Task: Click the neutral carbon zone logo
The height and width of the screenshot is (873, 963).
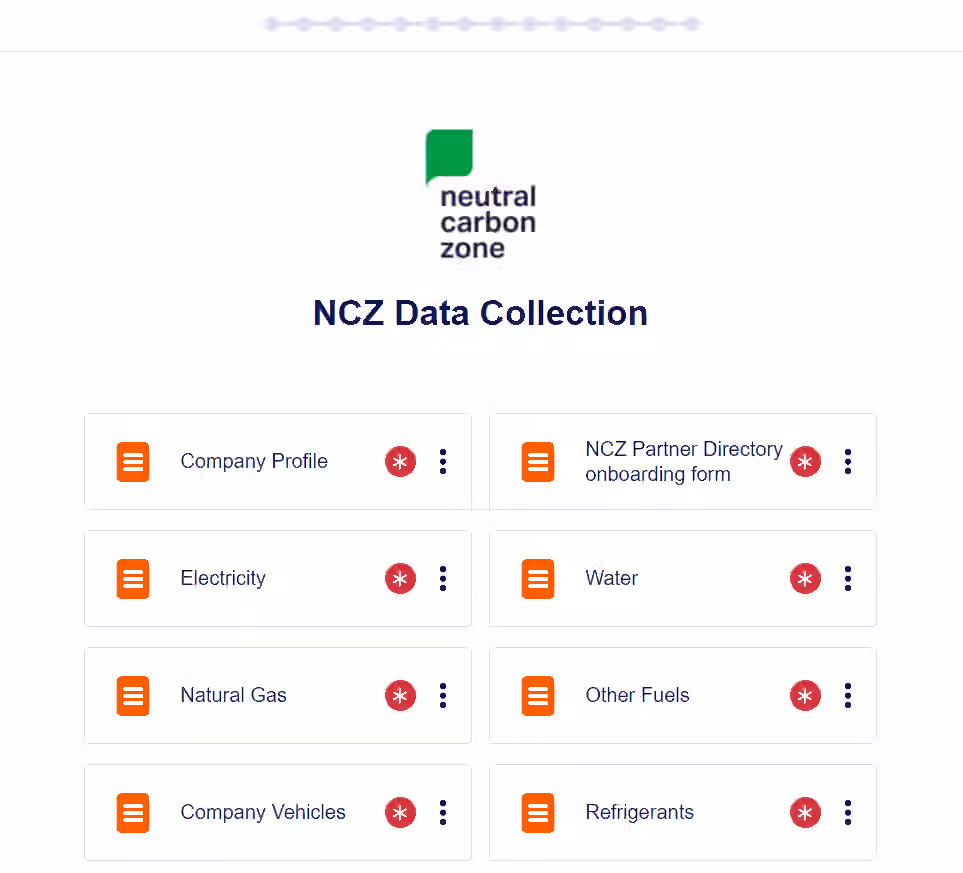Action: point(481,194)
